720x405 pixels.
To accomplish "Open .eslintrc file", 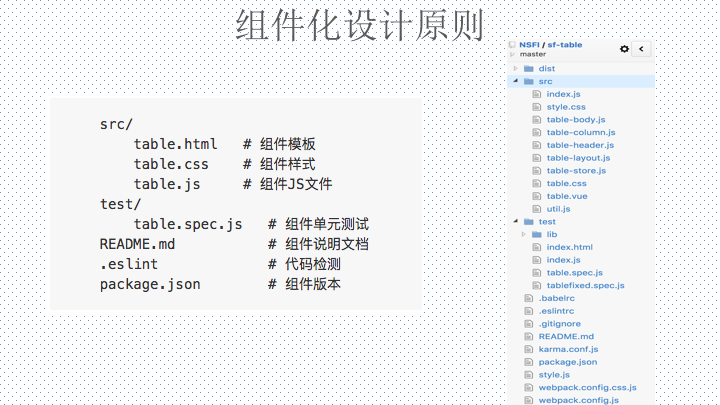I will point(556,311).
